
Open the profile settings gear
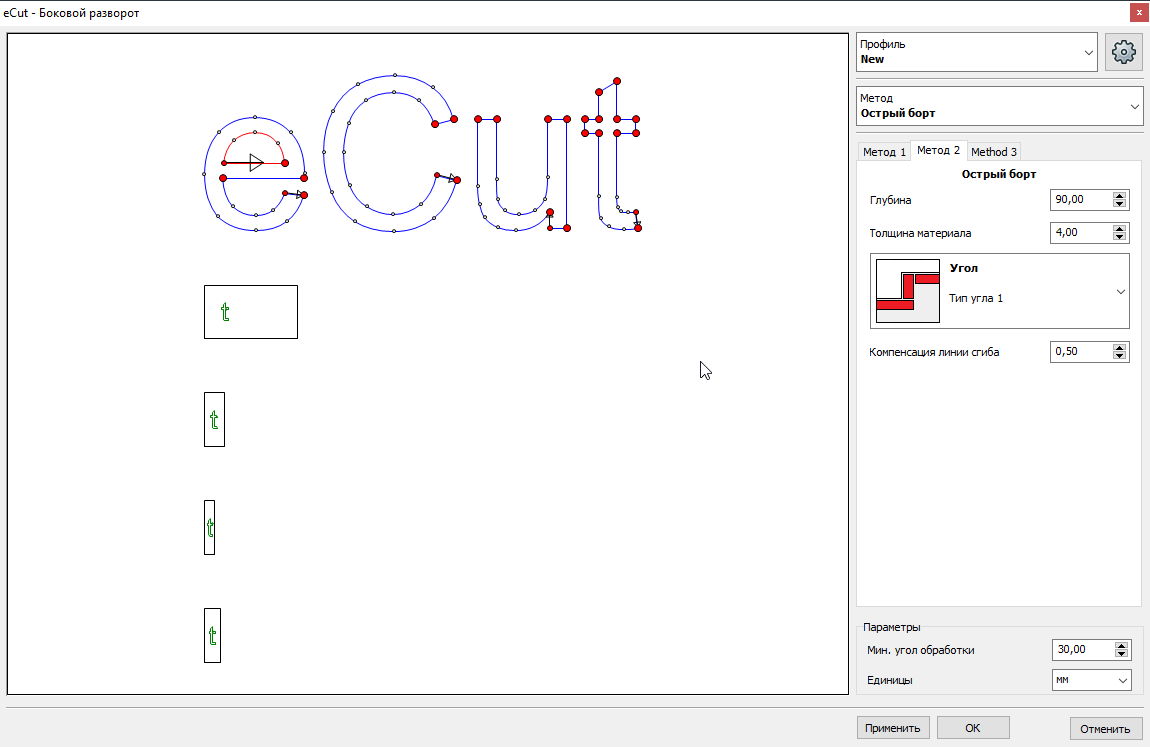coord(1124,52)
